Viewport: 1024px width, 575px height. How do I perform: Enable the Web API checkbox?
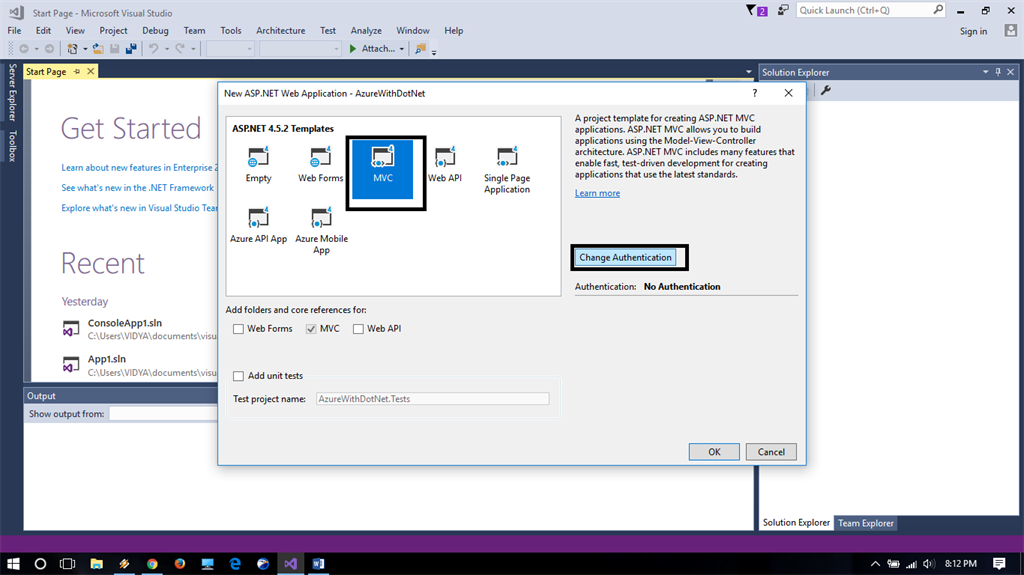(358, 329)
